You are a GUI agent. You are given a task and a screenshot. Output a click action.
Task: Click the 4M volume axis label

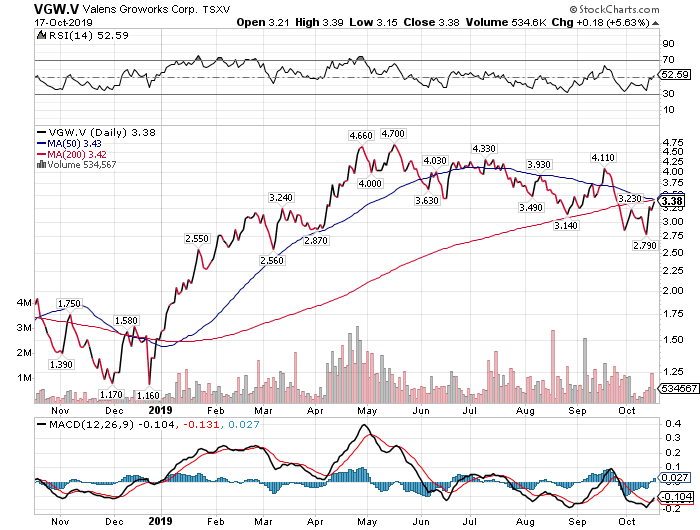(x=24, y=303)
